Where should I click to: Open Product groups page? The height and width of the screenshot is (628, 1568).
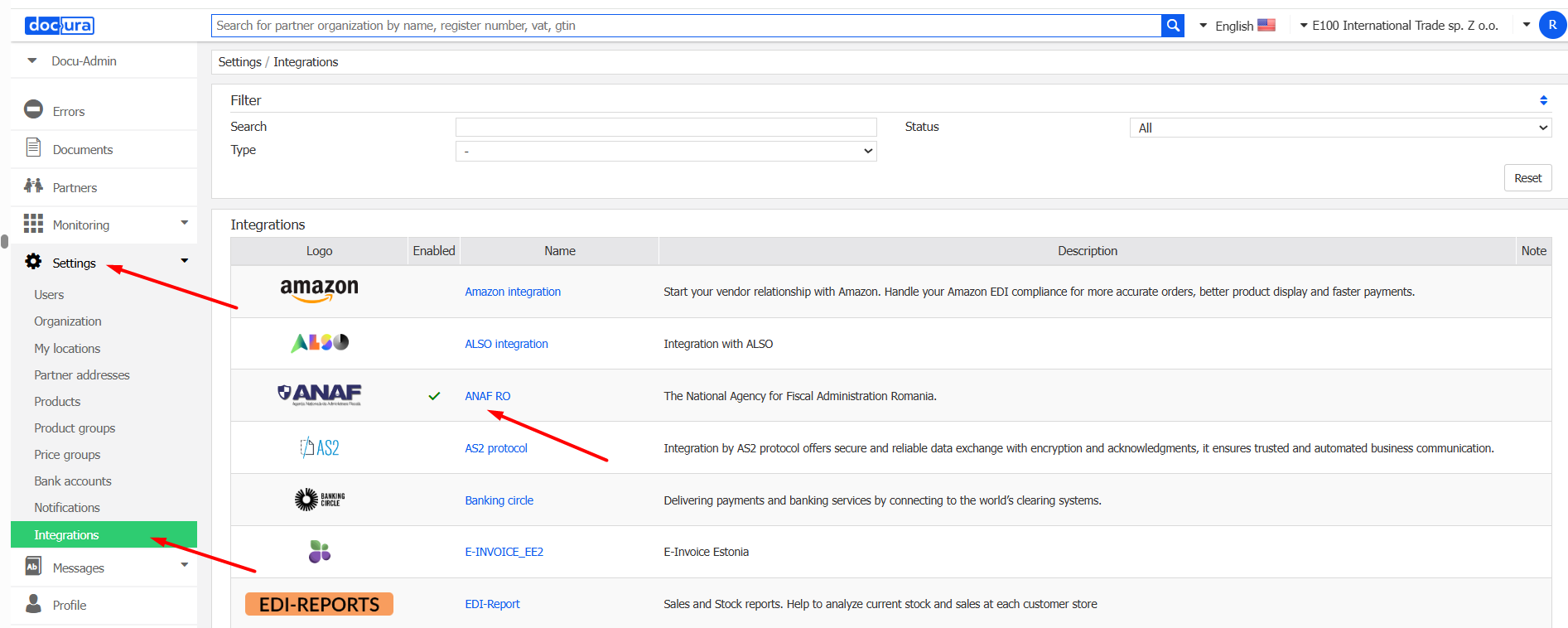[75, 428]
